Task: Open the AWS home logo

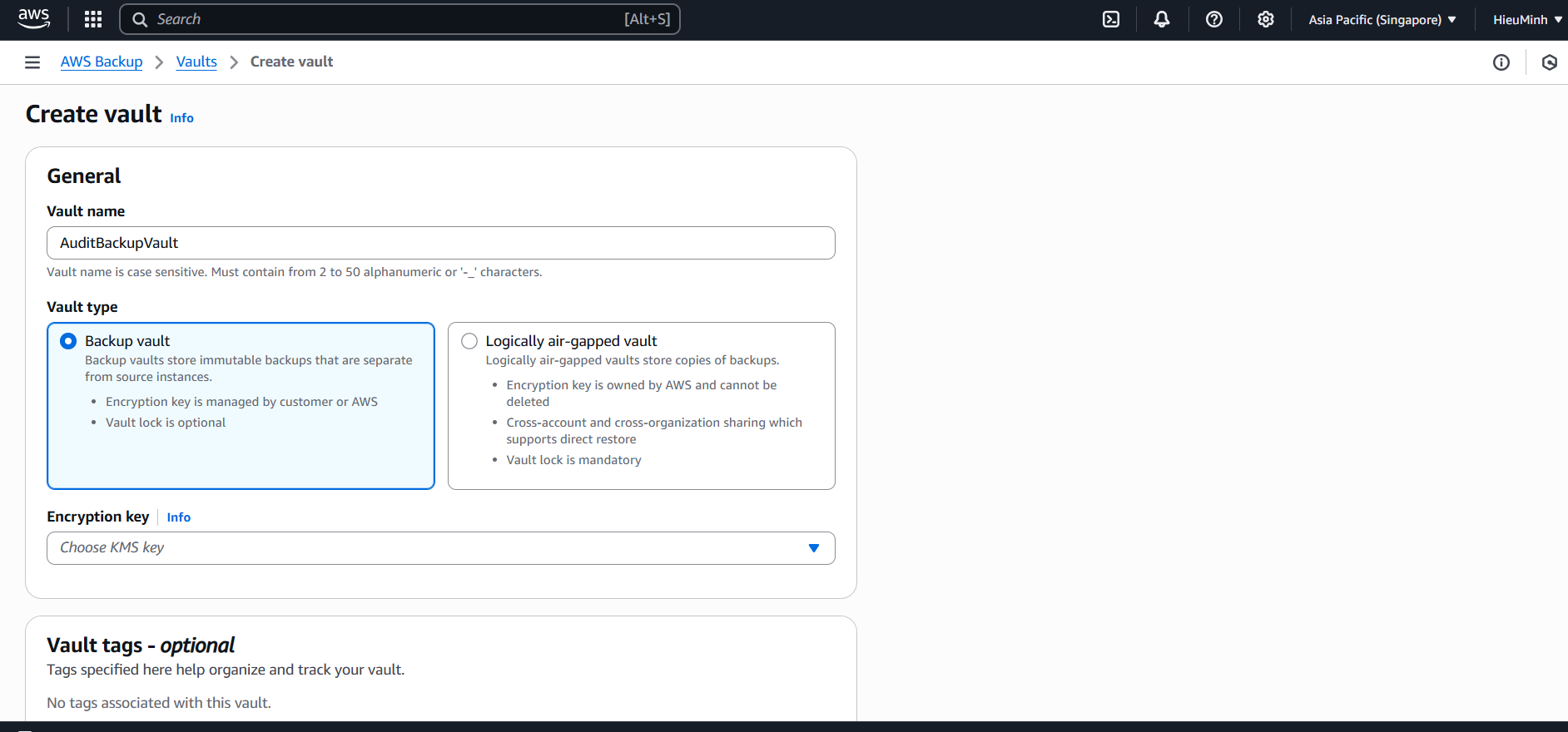Action: [34, 19]
